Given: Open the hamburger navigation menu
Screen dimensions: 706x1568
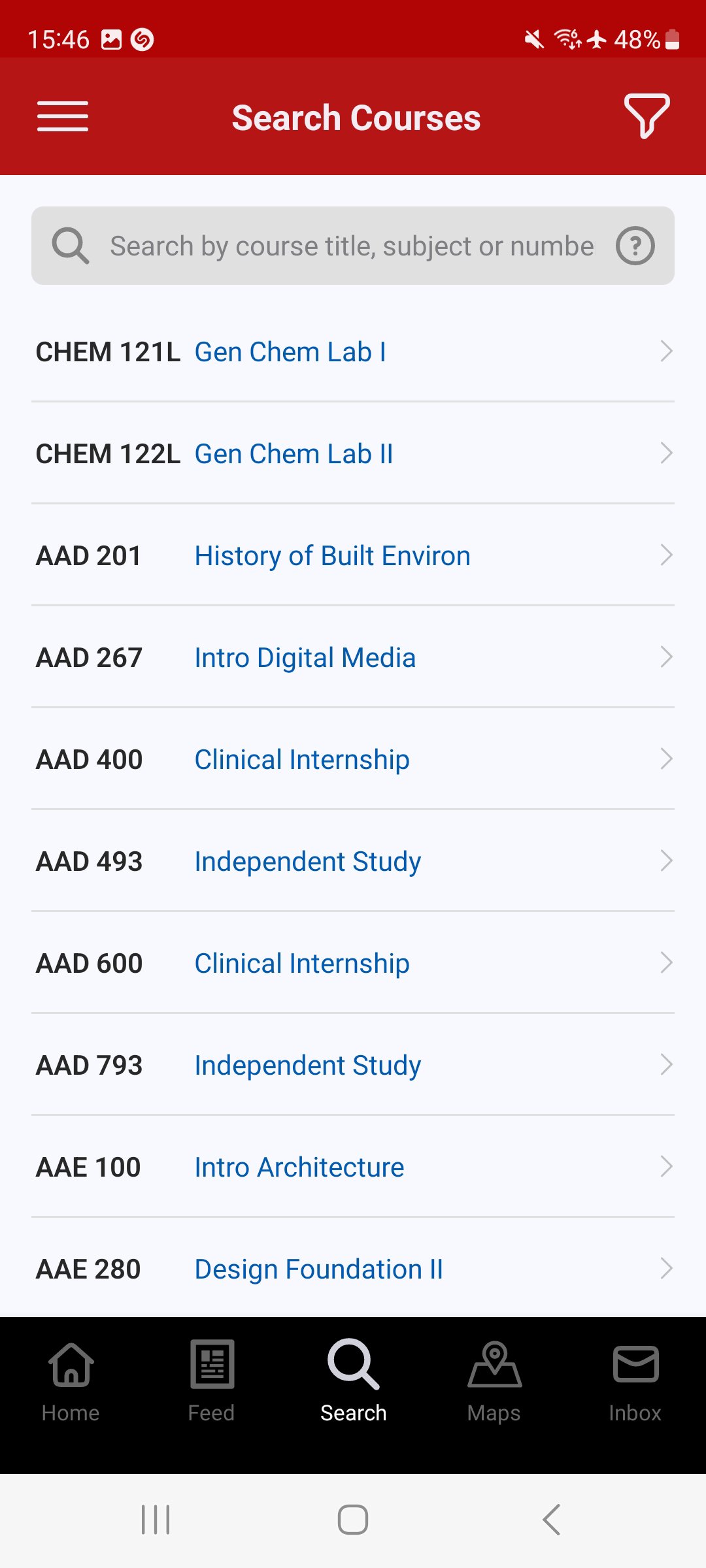Looking at the screenshot, I should (x=63, y=117).
